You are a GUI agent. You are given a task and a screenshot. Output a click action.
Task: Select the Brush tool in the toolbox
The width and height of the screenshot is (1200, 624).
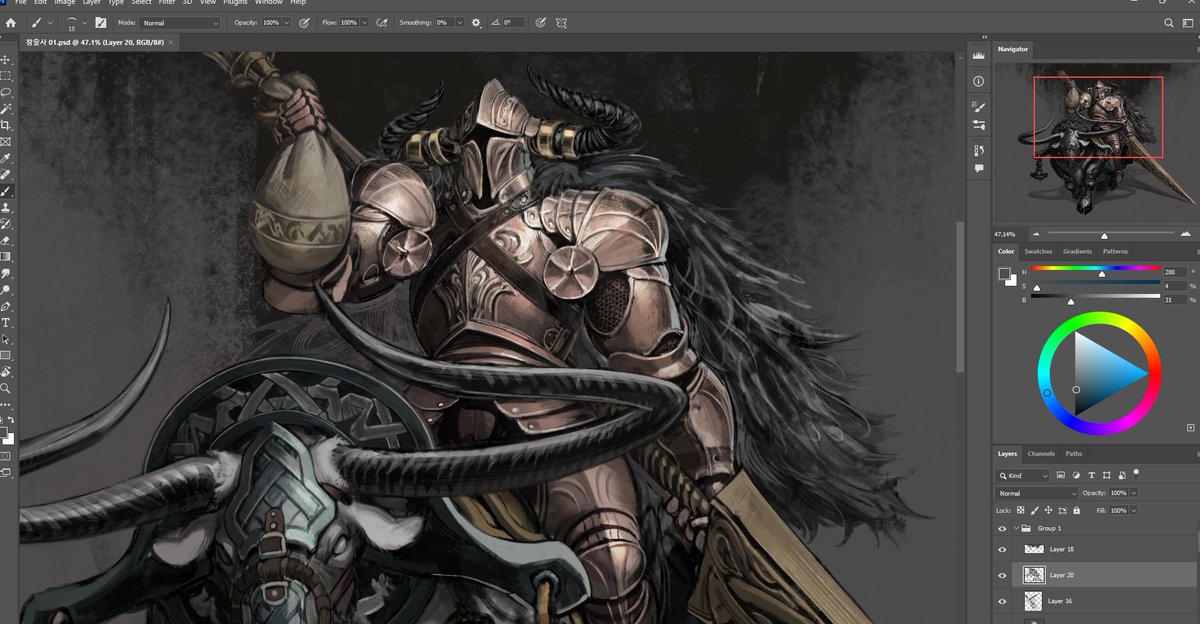[x=6, y=191]
